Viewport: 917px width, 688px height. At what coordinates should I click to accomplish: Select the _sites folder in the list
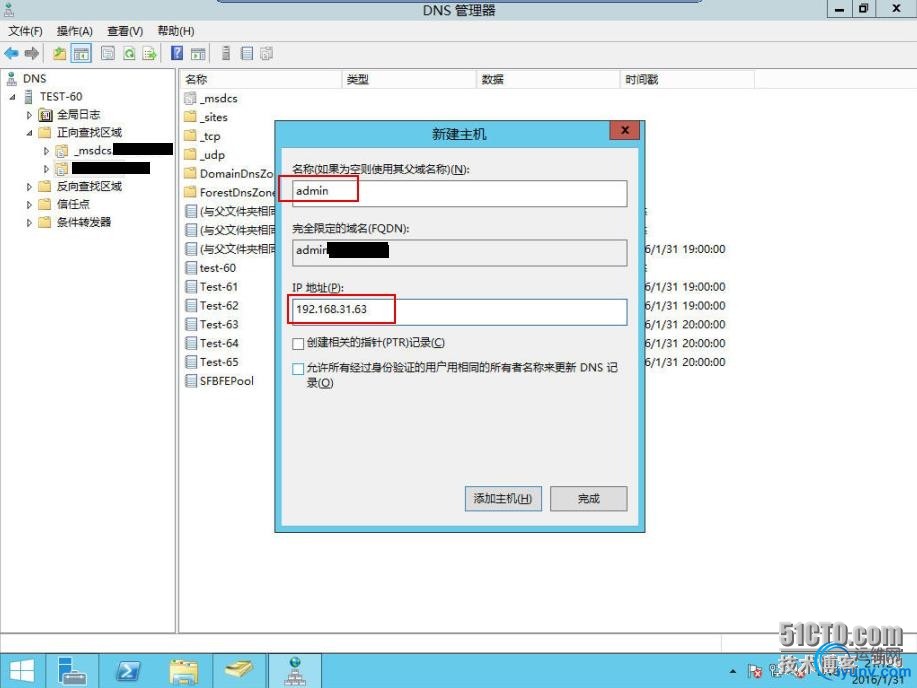206,117
